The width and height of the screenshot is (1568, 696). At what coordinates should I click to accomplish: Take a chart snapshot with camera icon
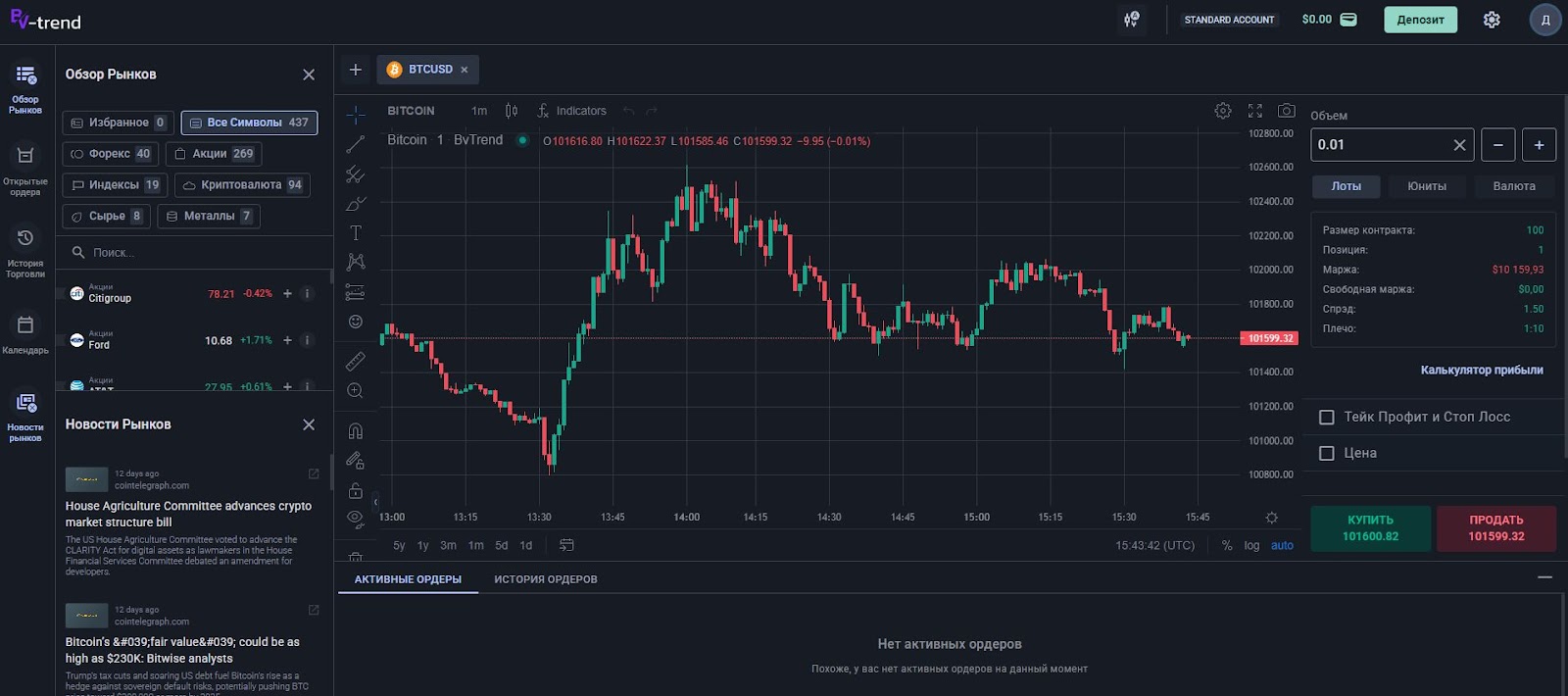tap(1287, 111)
